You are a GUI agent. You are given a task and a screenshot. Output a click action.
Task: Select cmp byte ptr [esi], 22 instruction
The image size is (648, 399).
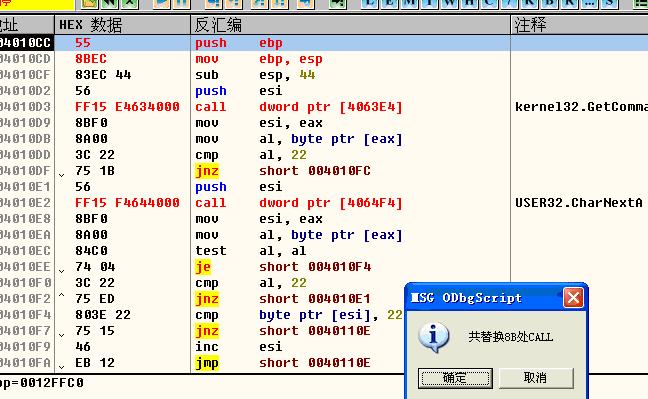(x=298, y=315)
